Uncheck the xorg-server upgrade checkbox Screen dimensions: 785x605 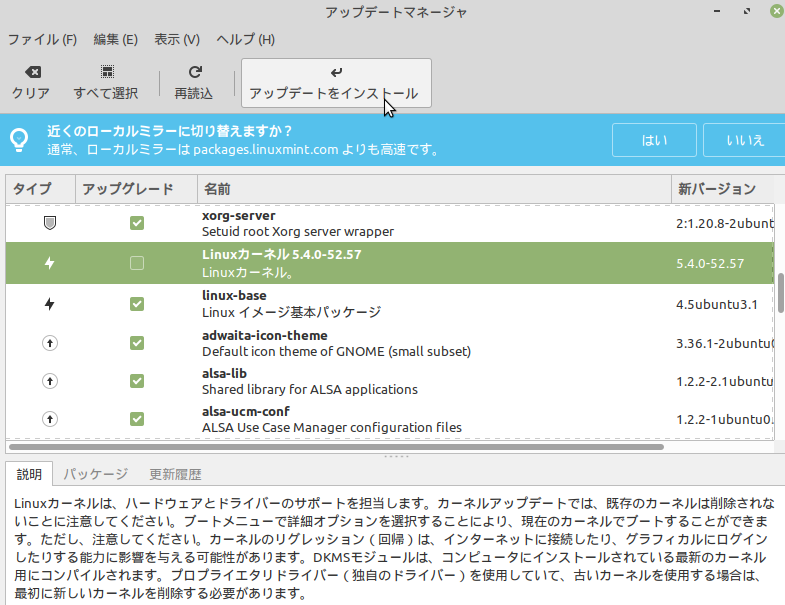137,223
